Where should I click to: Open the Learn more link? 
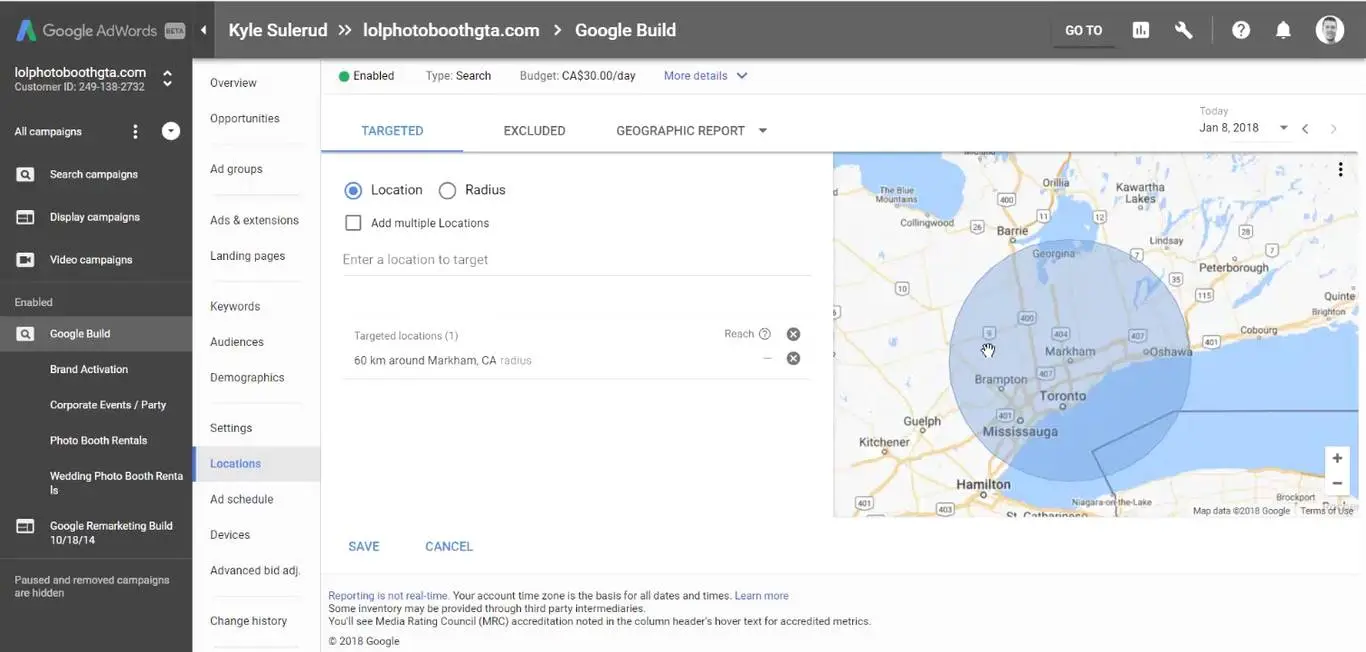762,596
